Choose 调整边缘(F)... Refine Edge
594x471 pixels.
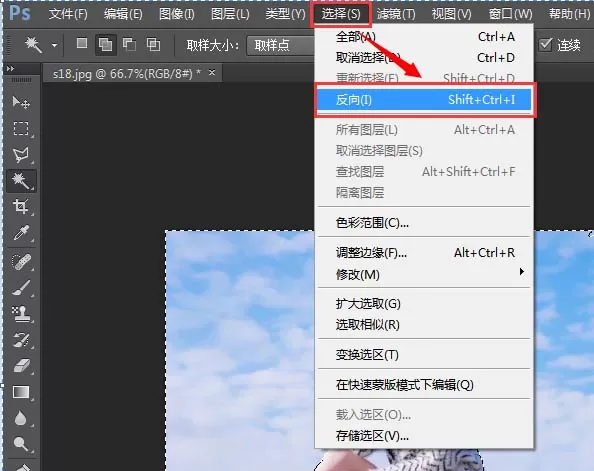(424, 252)
